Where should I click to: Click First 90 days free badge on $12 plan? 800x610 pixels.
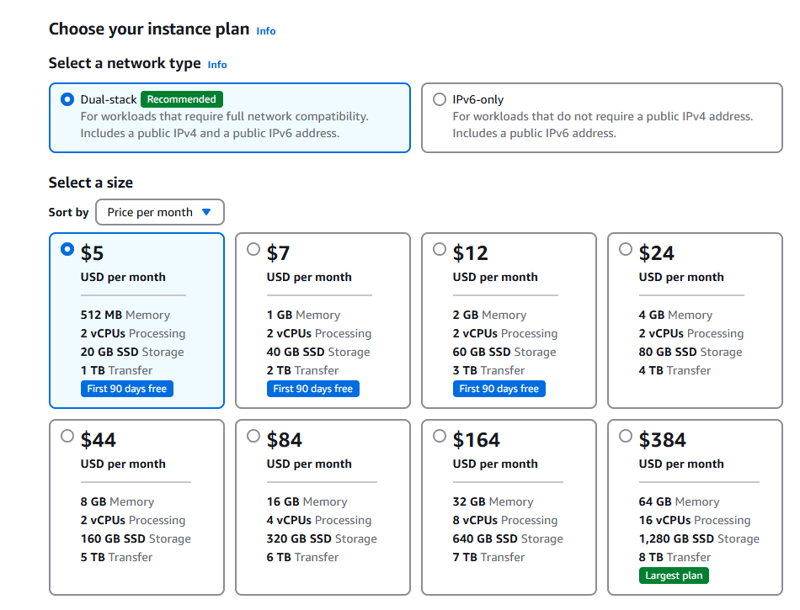[x=499, y=388]
